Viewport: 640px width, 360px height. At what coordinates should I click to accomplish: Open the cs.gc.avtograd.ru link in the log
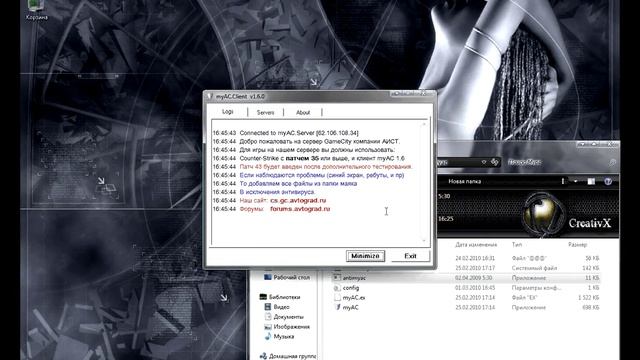click(298, 200)
